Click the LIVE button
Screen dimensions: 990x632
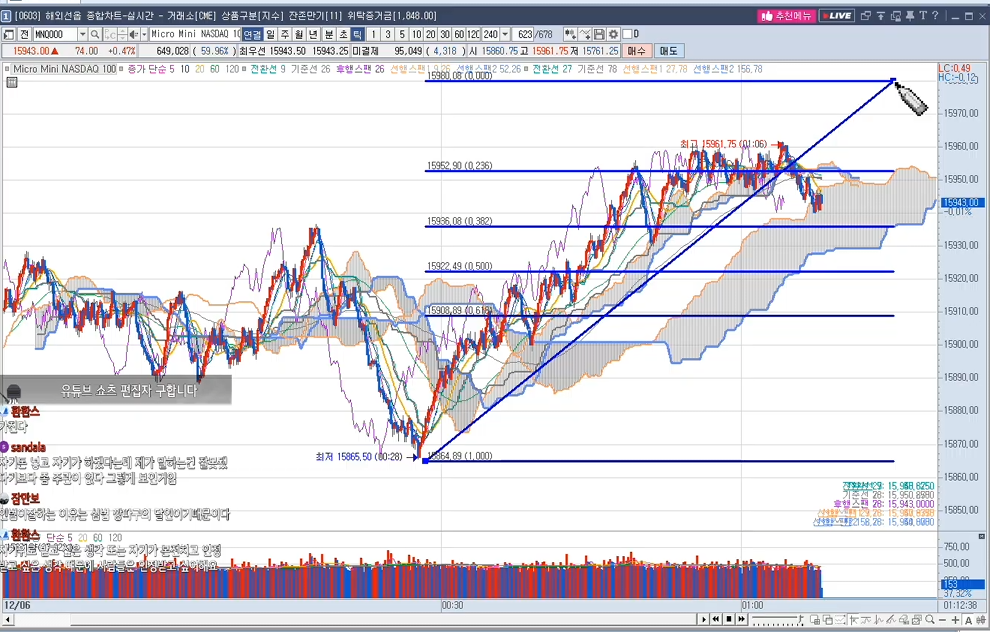tap(837, 16)
